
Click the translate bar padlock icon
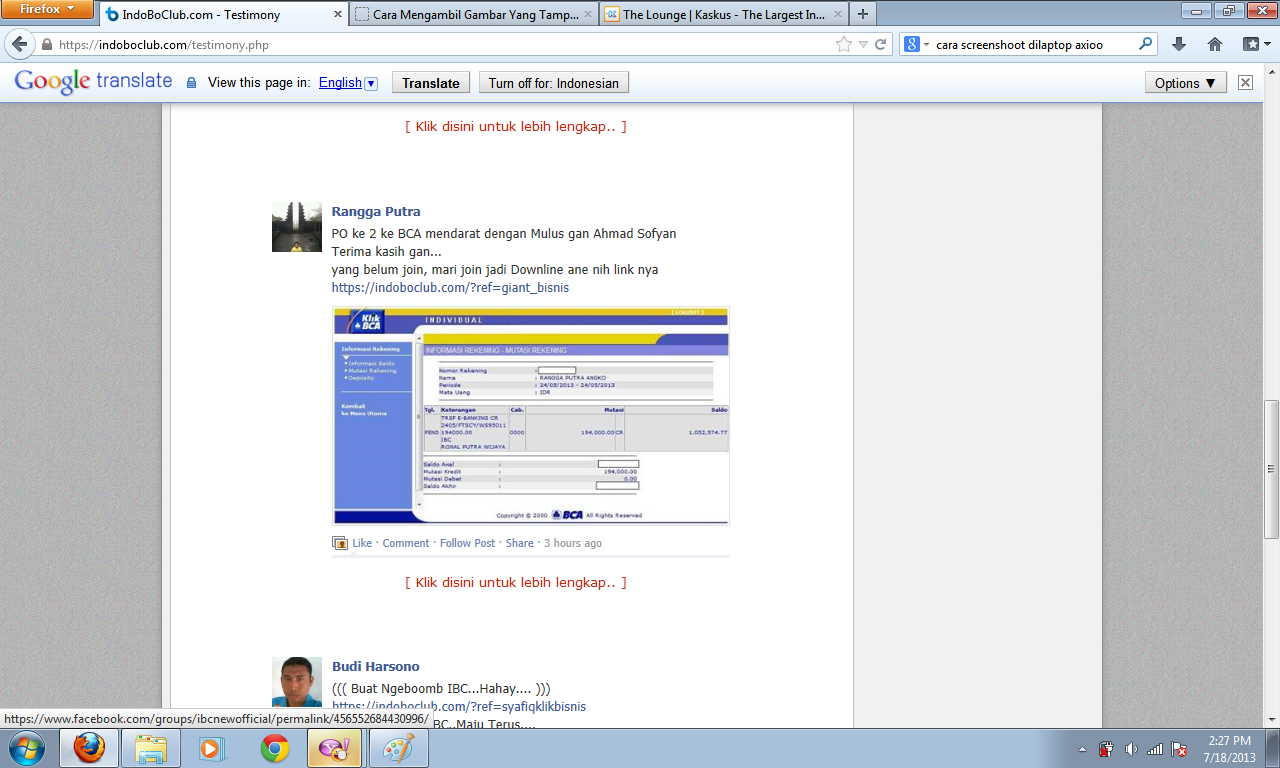click(191, 83)
